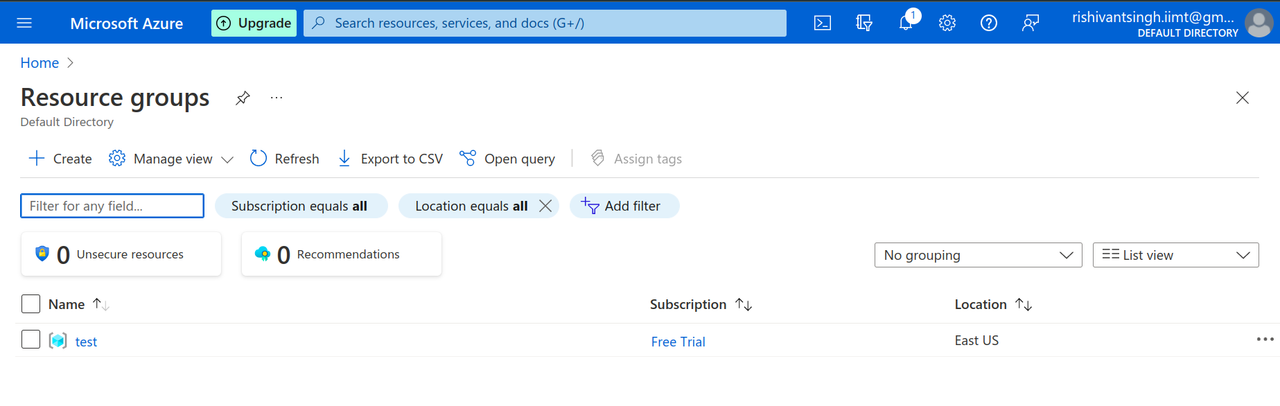The width and height of the screenshot is (1280, 406).
Task: Expand the No grouping dropdown
Action: [977, 255]
